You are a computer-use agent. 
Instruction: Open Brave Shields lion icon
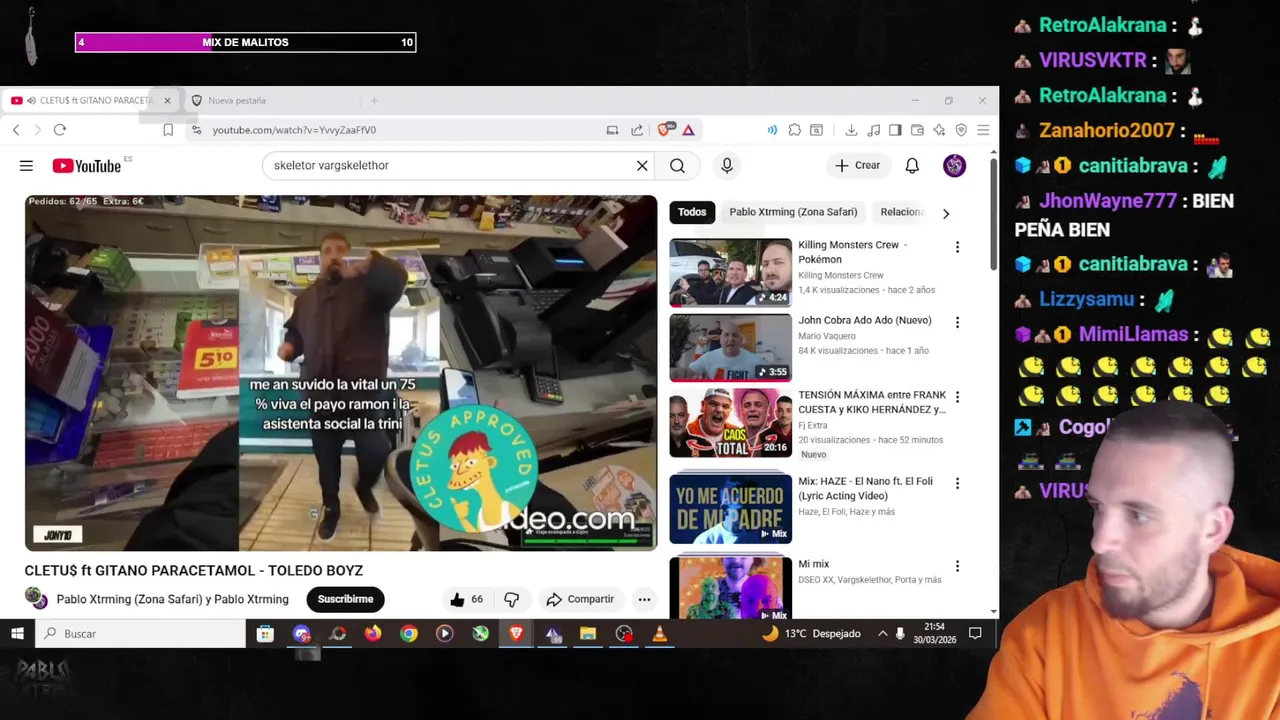664,130
